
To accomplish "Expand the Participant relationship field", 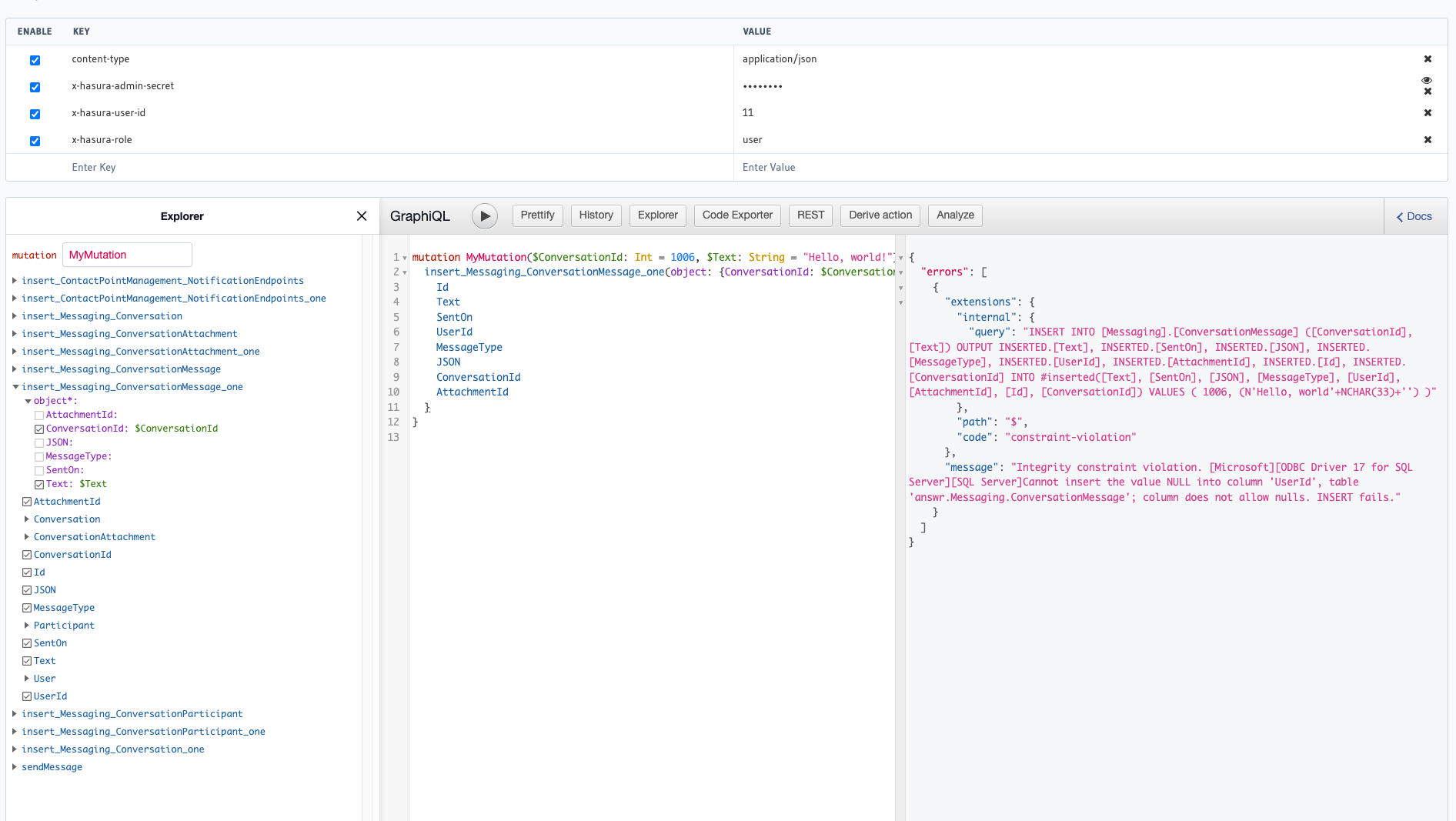I will pyautogui.click(x=27, y=626).
